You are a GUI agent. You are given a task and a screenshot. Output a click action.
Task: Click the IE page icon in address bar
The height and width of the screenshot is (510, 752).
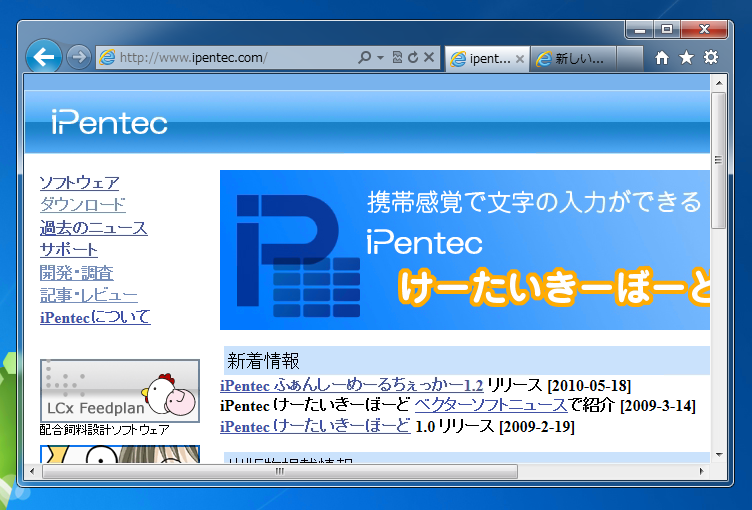(107, 58)
